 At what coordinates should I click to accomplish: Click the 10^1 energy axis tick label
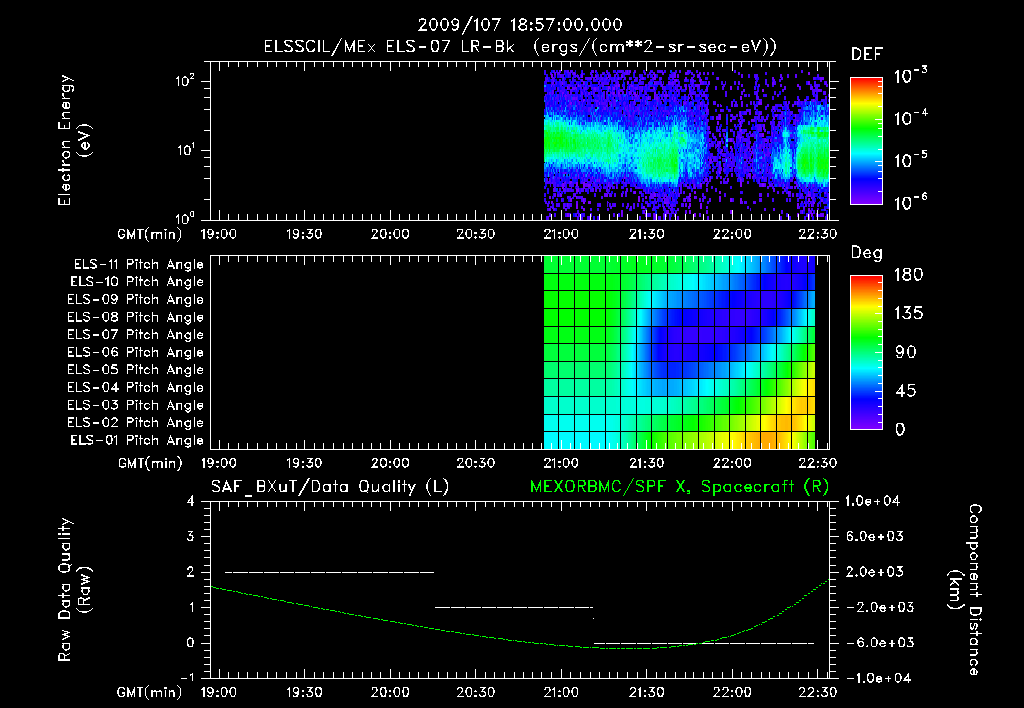point(185,150)
